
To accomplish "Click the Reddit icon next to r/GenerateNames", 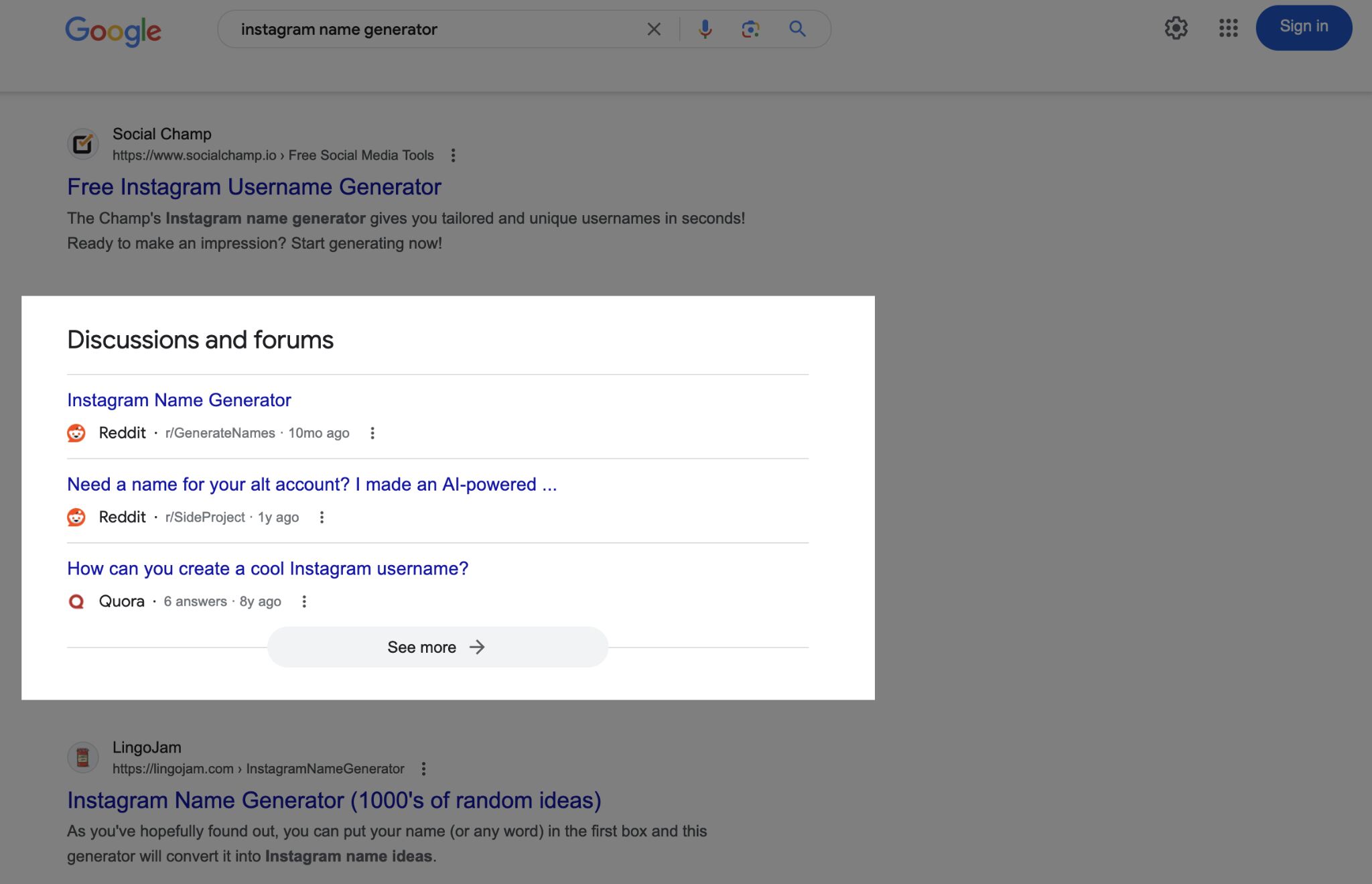I will coord(78,432).
